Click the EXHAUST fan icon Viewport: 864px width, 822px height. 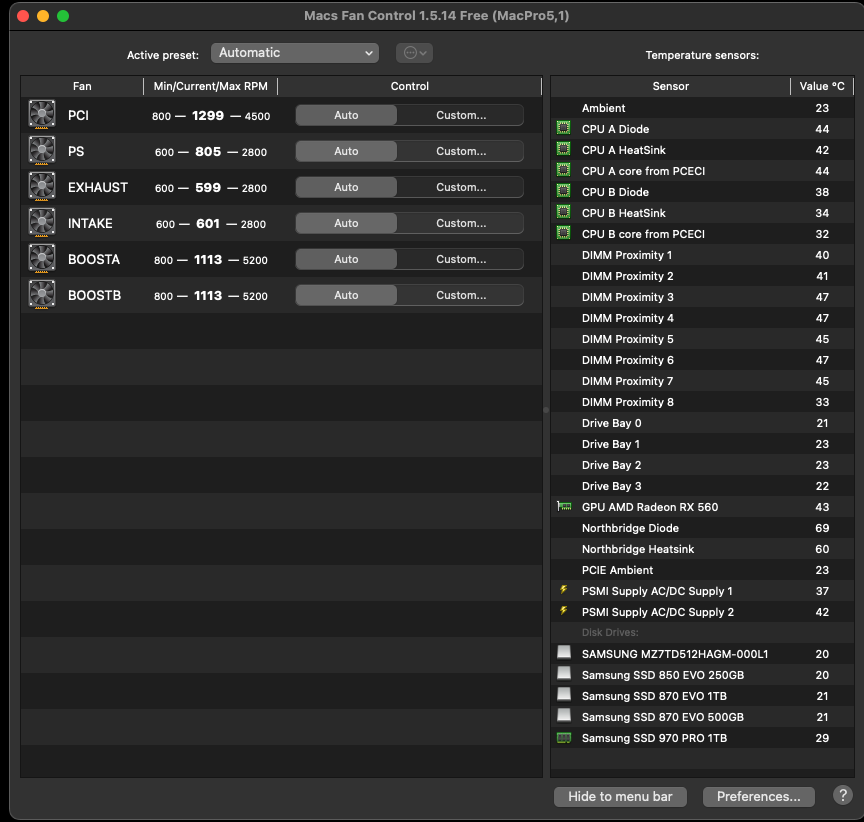pyautogui.click(x=42, y=186)
